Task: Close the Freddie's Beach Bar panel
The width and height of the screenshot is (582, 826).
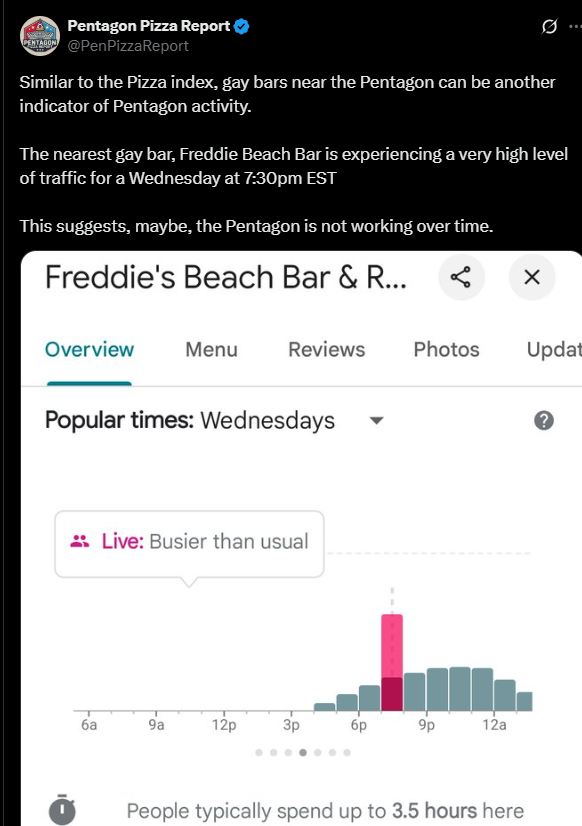Action: coord(532,277)
